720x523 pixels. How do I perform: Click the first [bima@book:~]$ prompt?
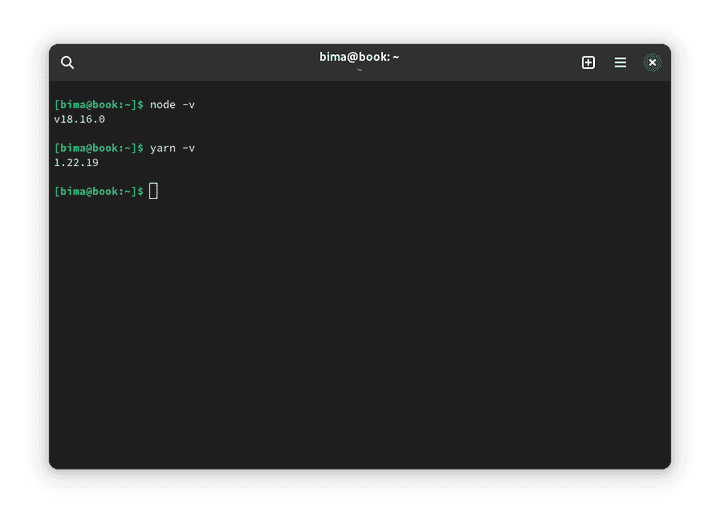[99, 105]
